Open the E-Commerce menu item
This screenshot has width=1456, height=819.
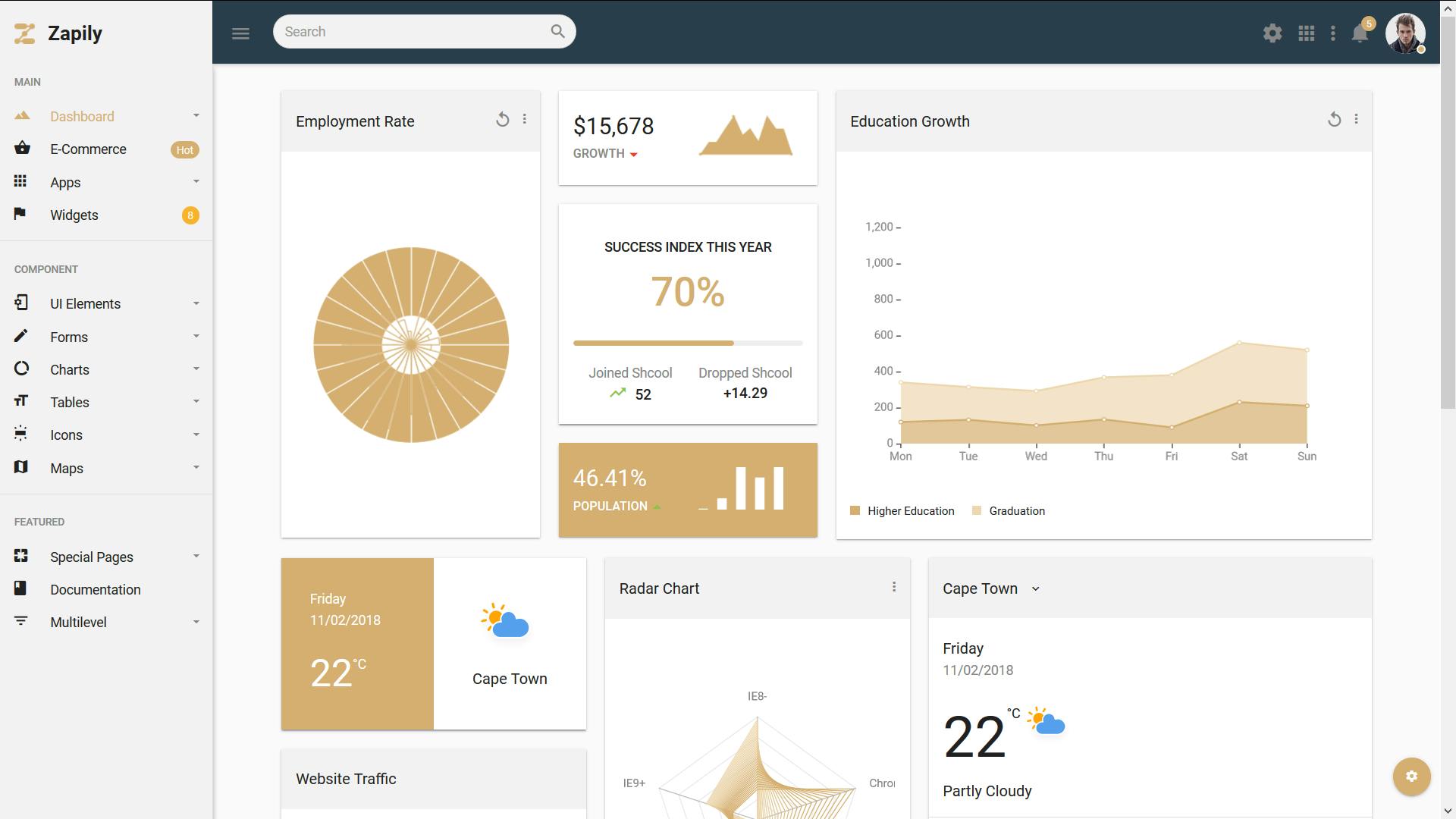point(106,149)
